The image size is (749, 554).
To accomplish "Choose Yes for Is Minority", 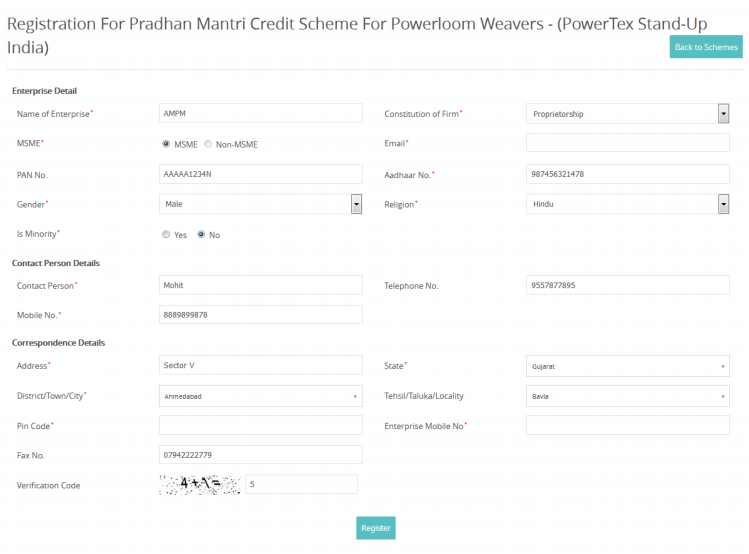I will 166,235.
